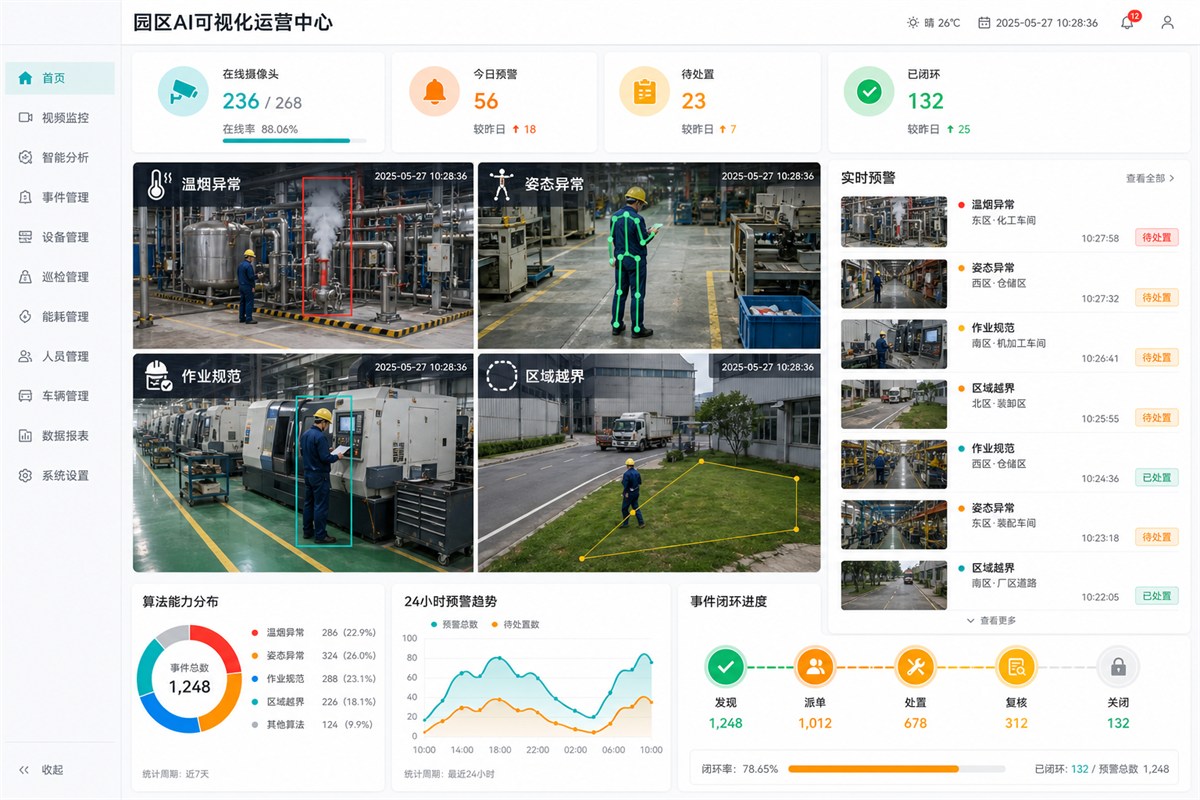
Task: Open the 区域越界 video feed
Action: (649, 462)
